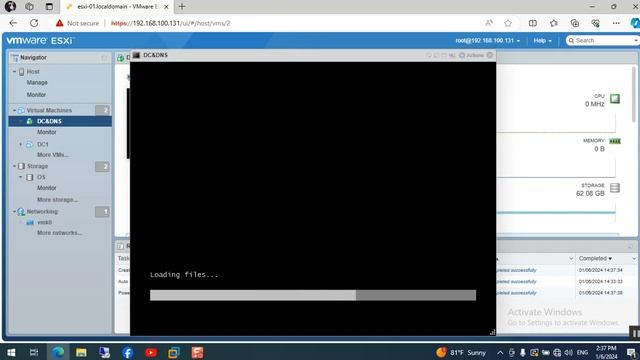This screenshot has width=640, height=360.
Task: Collapse the Host tree node
Action: 14,71
